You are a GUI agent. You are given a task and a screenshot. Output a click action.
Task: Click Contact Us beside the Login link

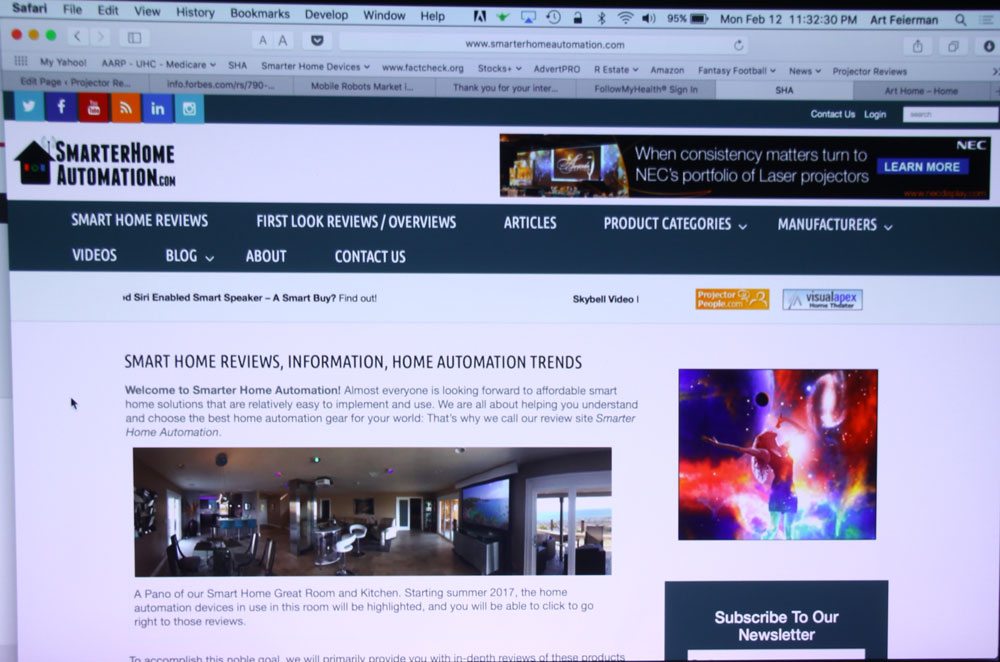coord(832,114)
